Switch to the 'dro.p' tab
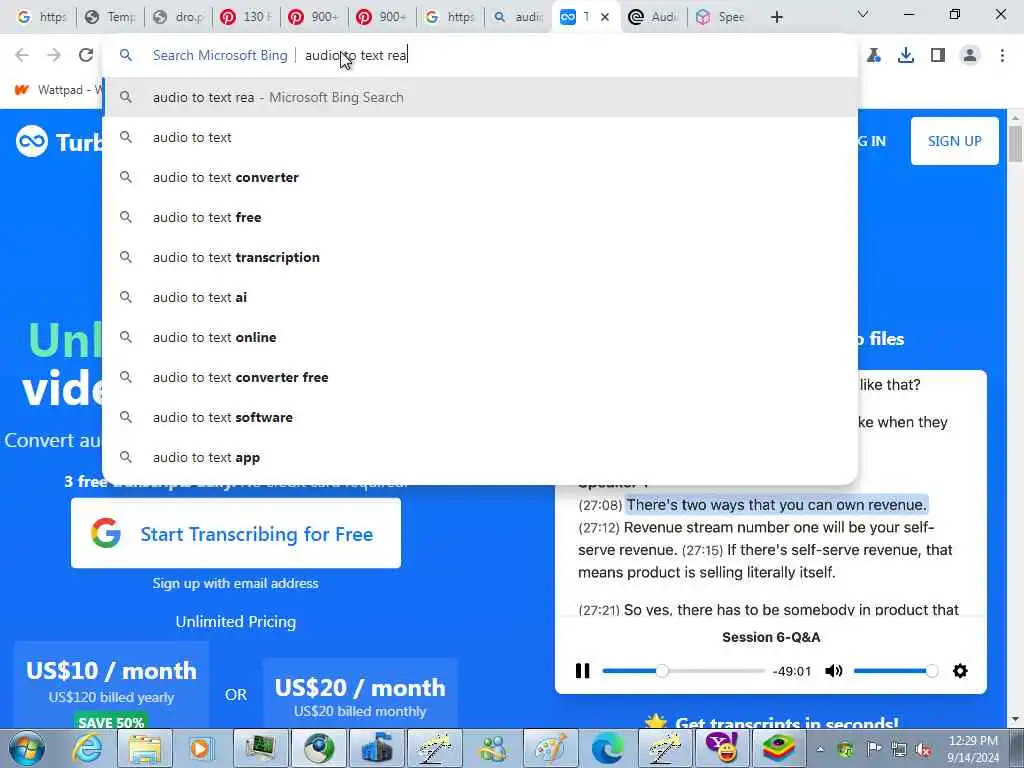This screenshot has width=1024, height=768. click(178, 17)
